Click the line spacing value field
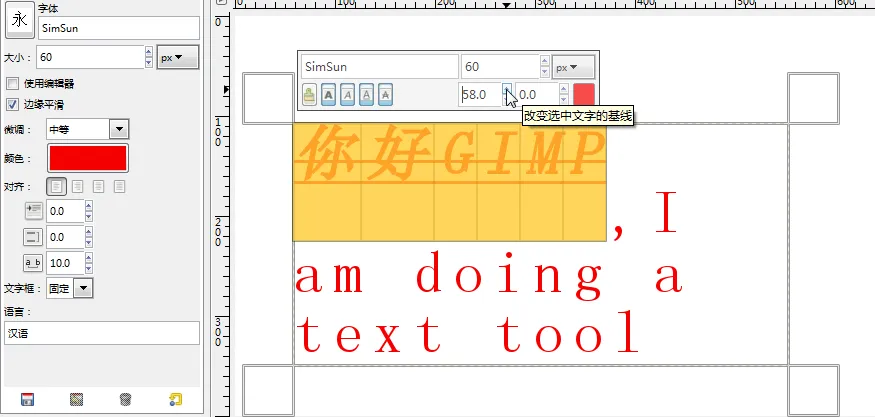875x417 pixels. pyautogui.click(x=65, y=237)
